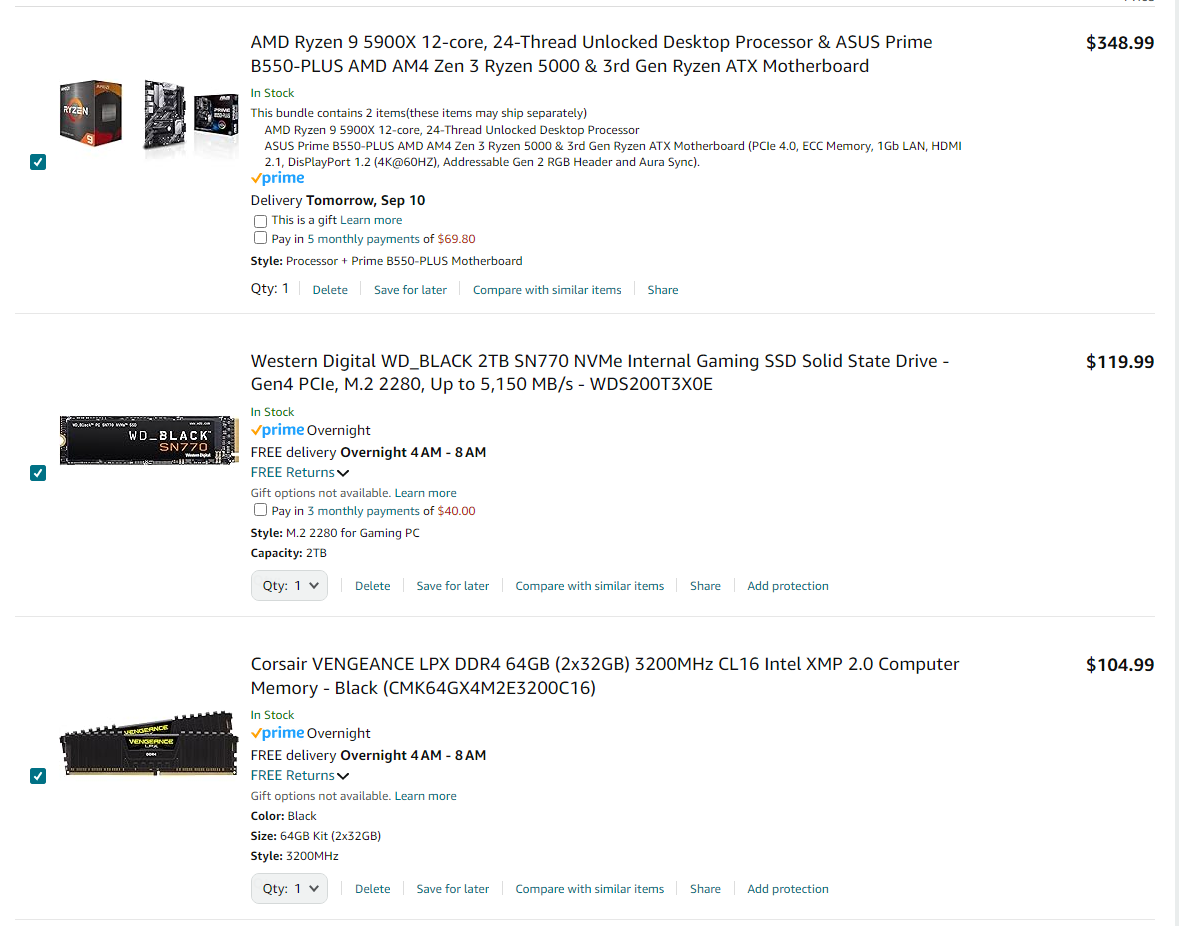Share the Corsair Vengeance memory item

tap(705, 889)
